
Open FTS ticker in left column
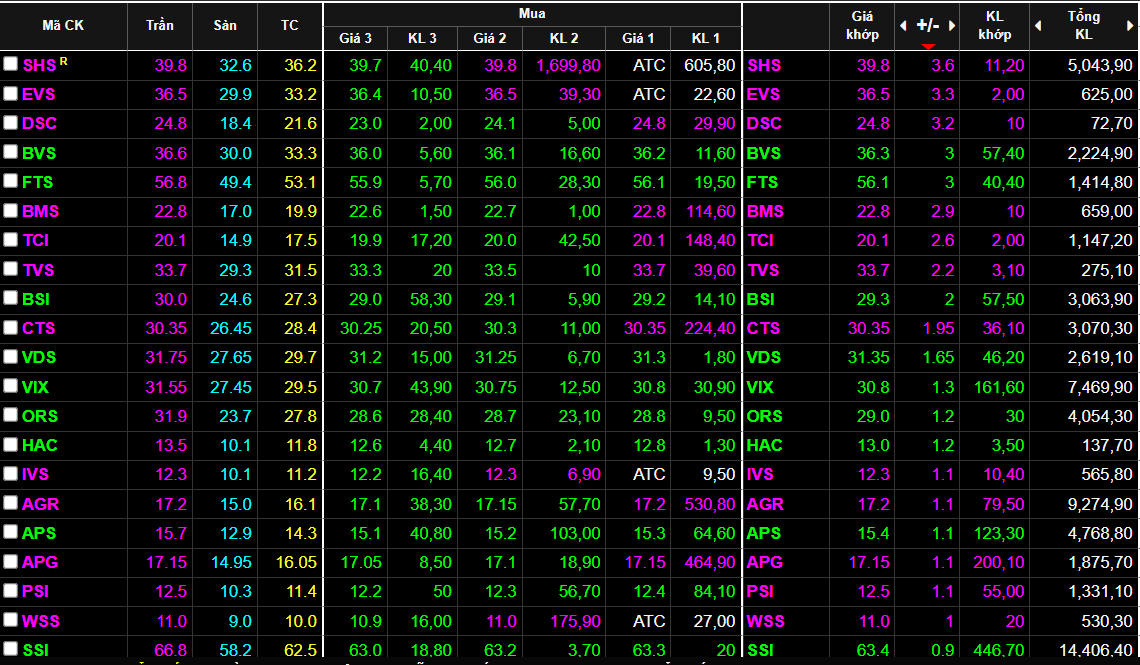[x=39, y=182]
